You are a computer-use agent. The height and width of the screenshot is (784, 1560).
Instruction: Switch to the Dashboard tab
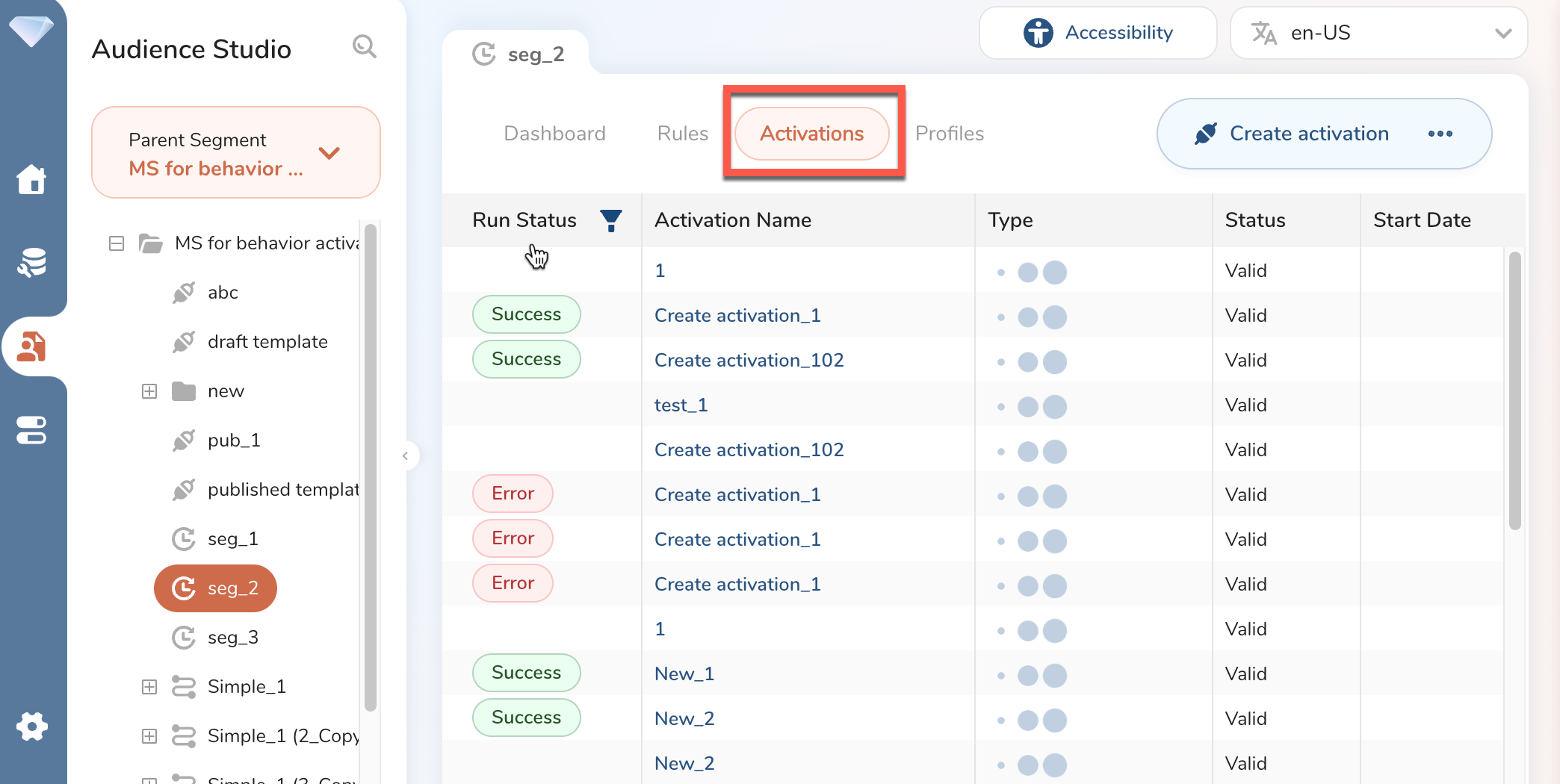(x=554, y=134)
